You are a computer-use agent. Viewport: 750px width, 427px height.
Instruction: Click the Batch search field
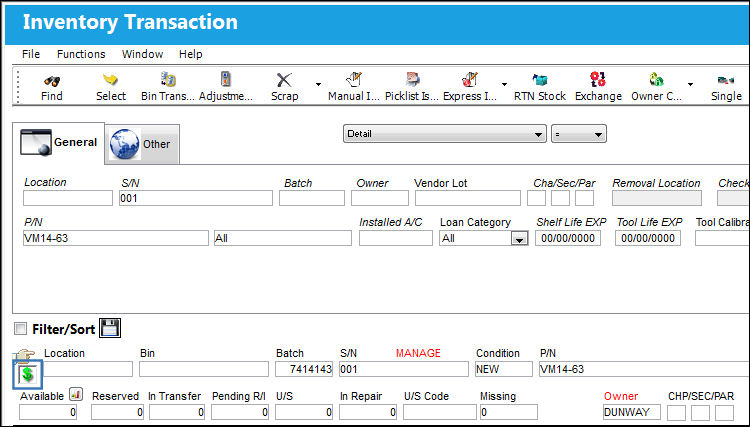point(311,198)
